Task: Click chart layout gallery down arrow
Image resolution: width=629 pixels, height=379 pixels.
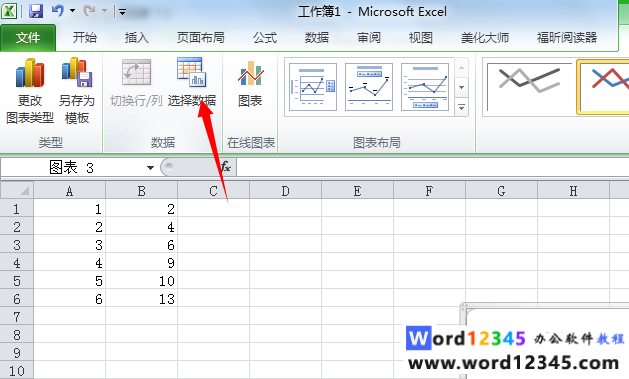Action: [462, 87]
